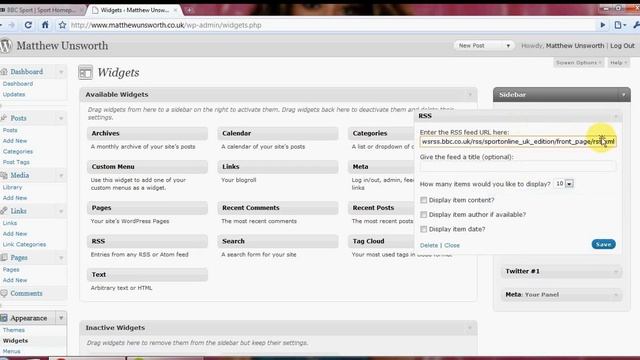Select the Custom Menu available widget
The width and height of the screenshot is (640, 360).
coord(147,167)
